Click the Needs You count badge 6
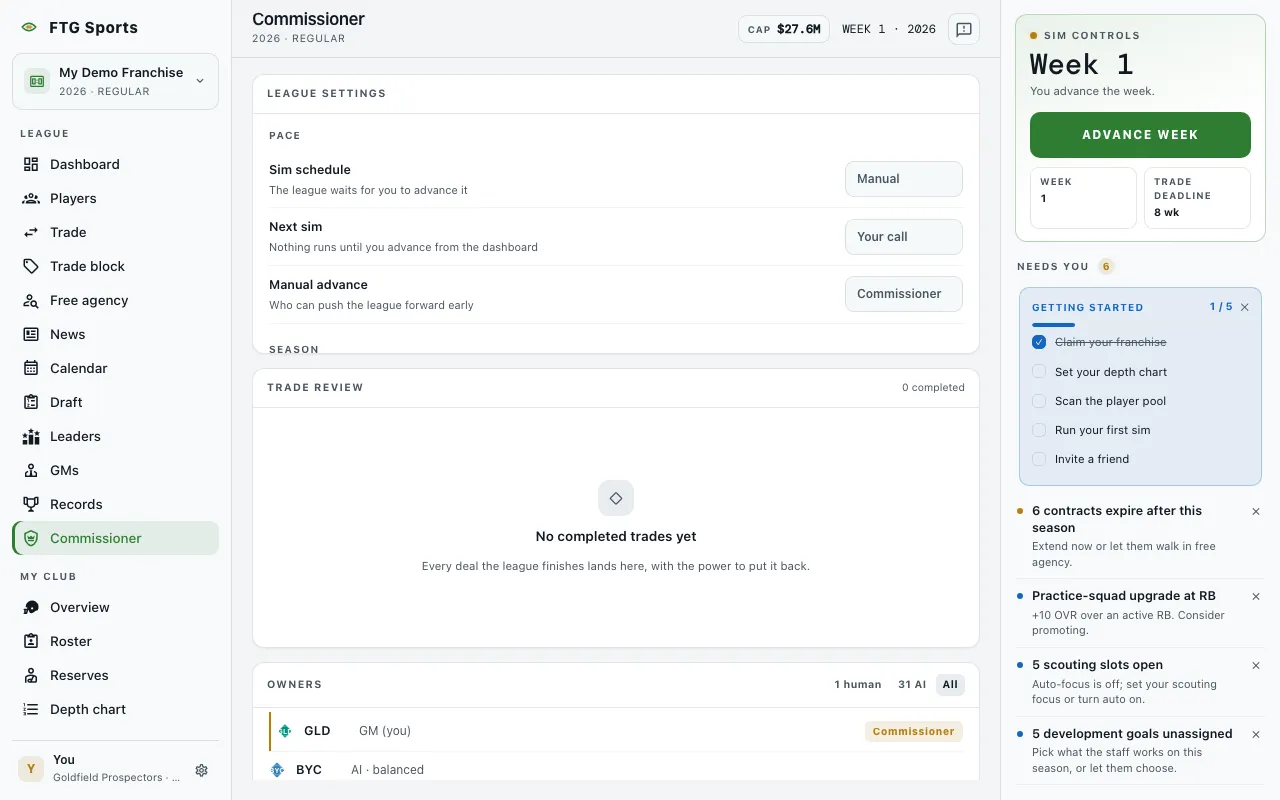Viewport: 1280px width, 800px height. (1105, 266)
